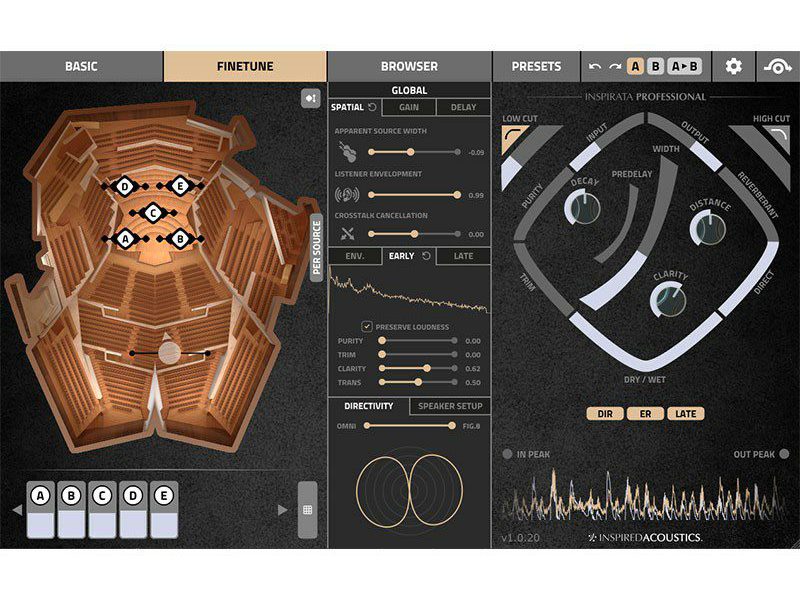Open the Directivity tab
This screenshot has height=600, width=800.
pyautogui.click(x=368, y=406)
